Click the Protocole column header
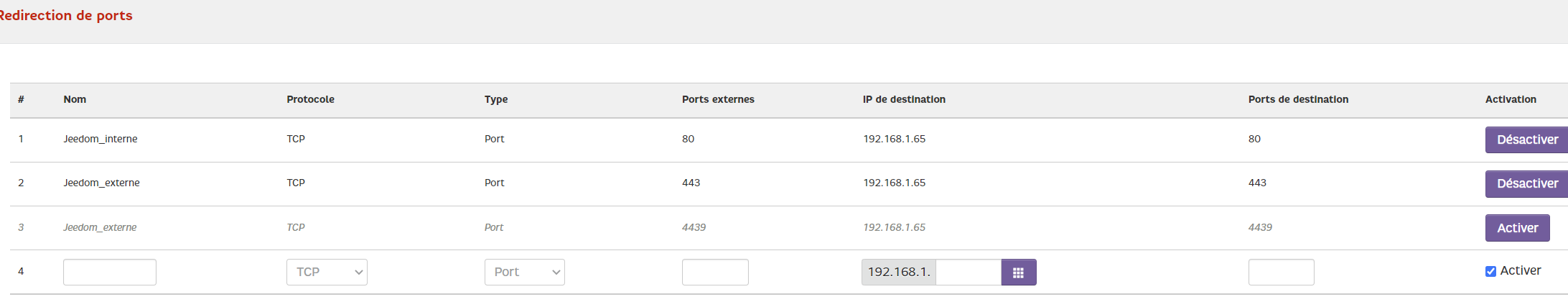 [310, 99]
